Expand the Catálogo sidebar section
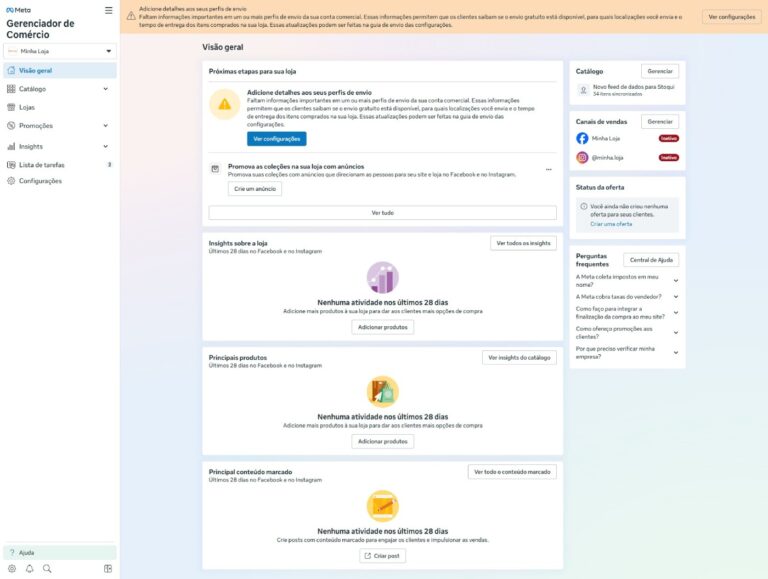The width and height of the screenshot is (768, 579). (105, 89)
